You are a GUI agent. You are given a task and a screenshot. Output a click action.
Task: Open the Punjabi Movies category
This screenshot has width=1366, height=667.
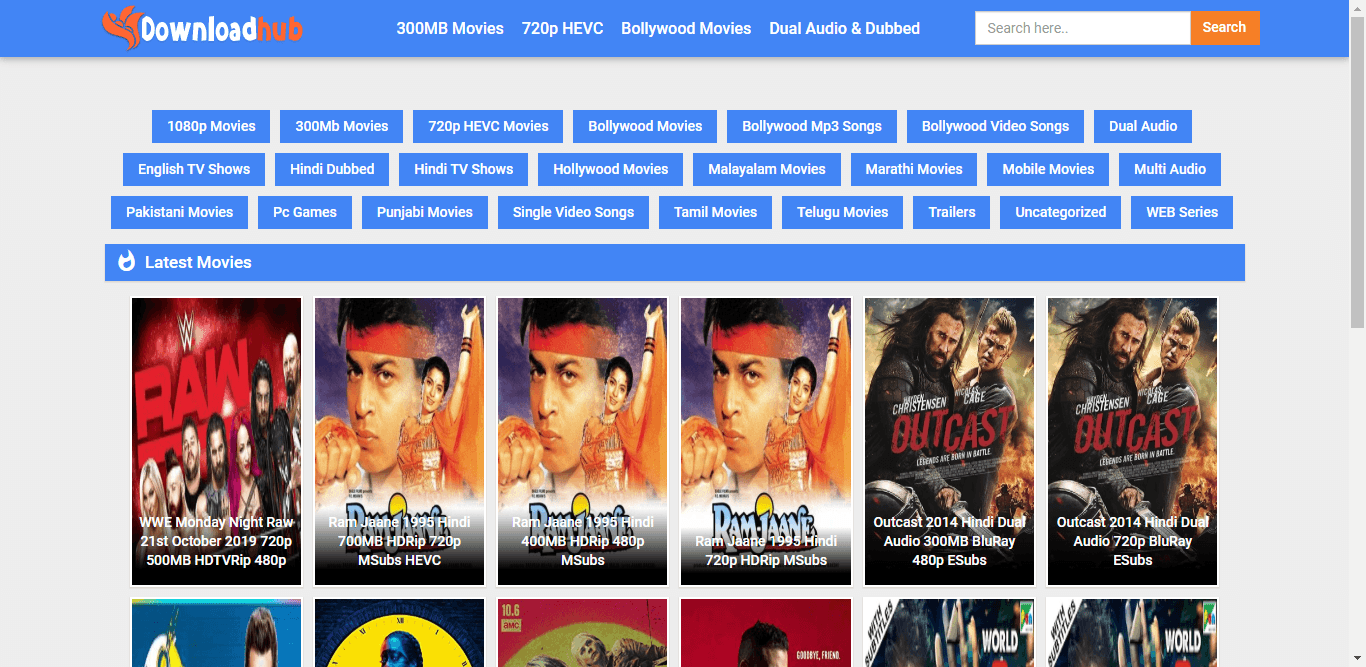pyautogui.click(x=425, y=212)
